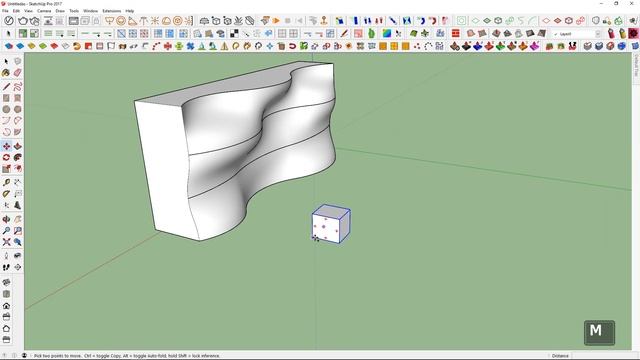Click the person icon in status bar
Screen dimensions: 640x360
point(24,356)
